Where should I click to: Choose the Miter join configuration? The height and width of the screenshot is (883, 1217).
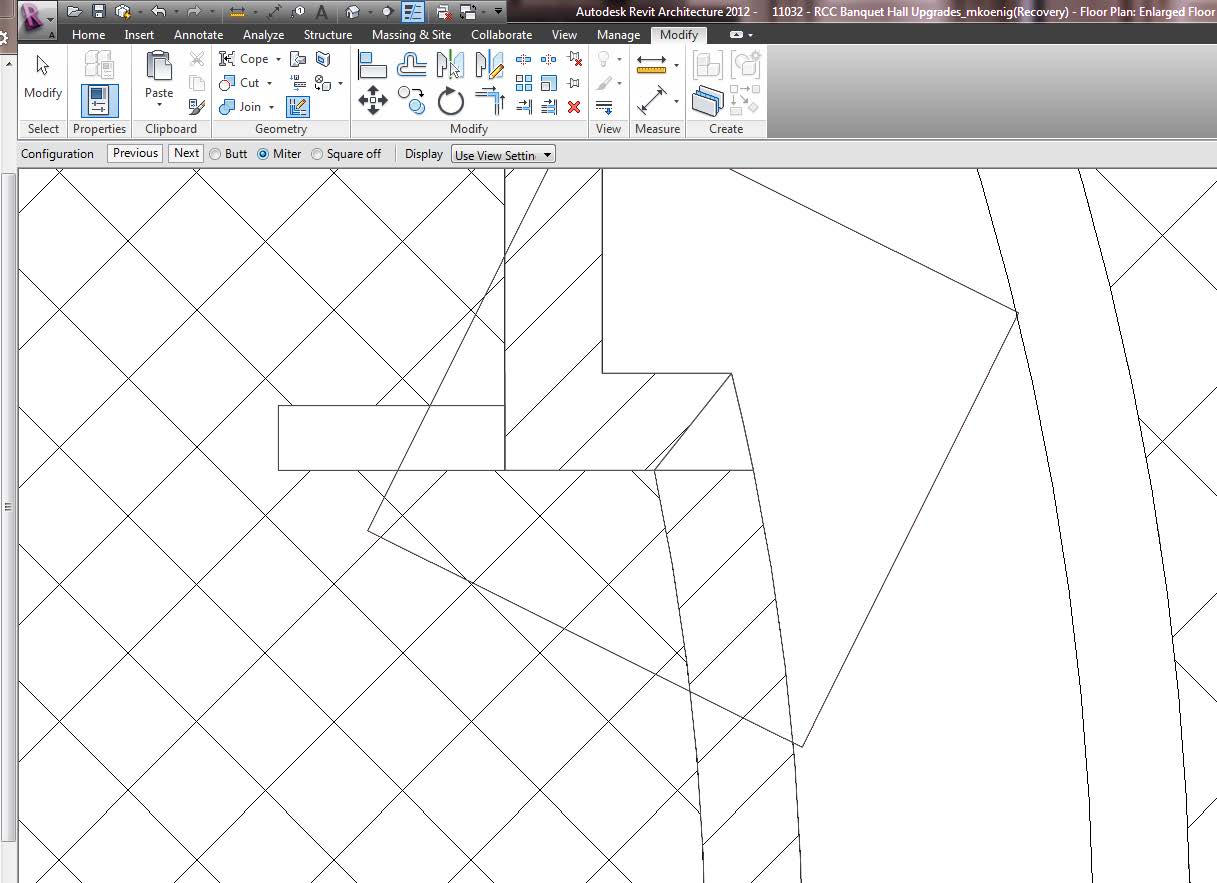point(264,154)
